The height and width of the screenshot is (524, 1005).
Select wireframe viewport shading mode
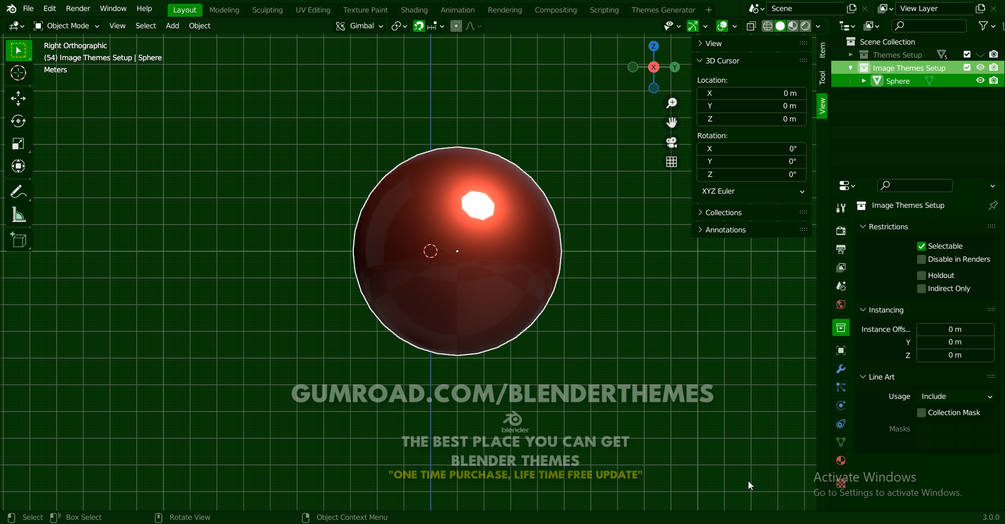click(x=767, y=26)
